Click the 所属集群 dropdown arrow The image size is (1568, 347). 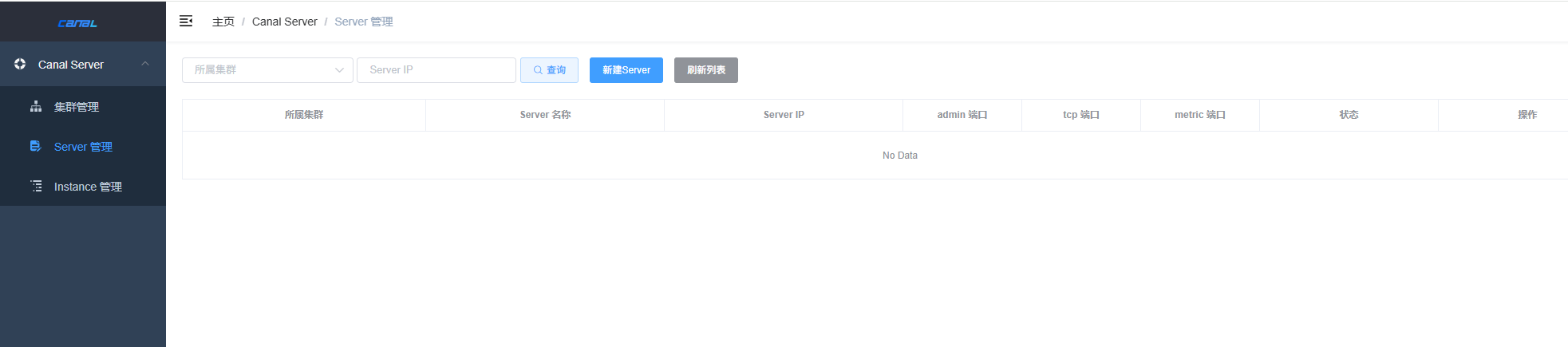(339, 70)
